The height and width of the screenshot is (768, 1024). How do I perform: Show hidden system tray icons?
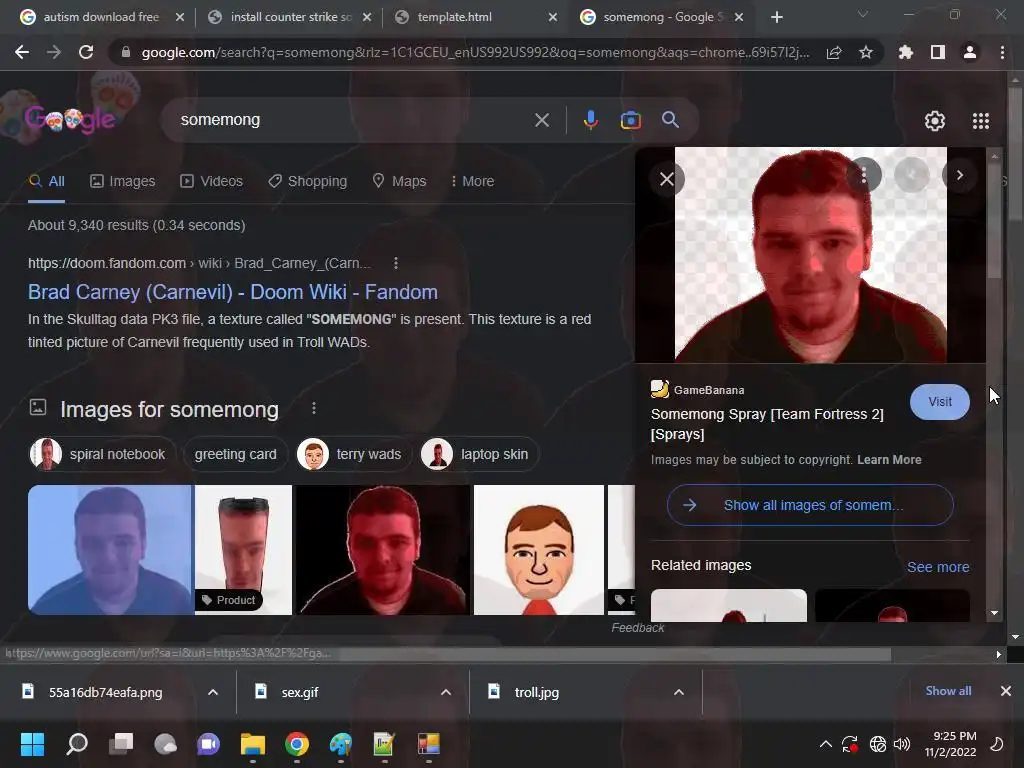825,744
